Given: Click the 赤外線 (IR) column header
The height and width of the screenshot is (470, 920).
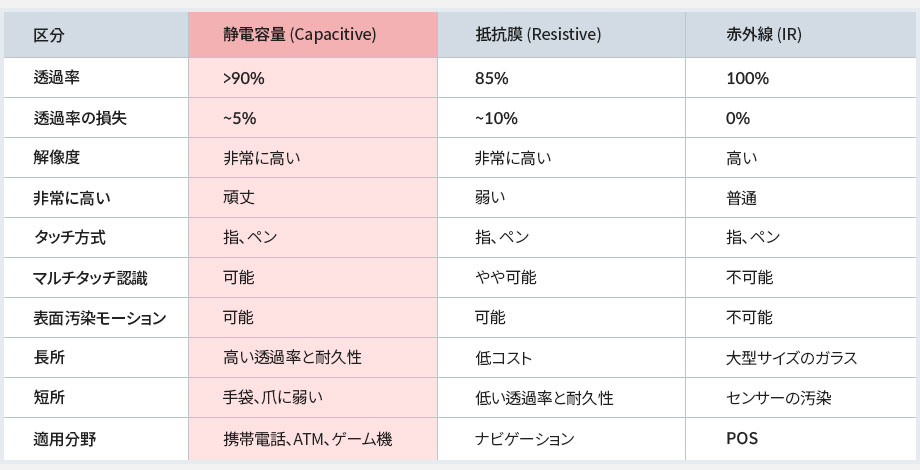Looking at the screenshot, I should (800, 35).
